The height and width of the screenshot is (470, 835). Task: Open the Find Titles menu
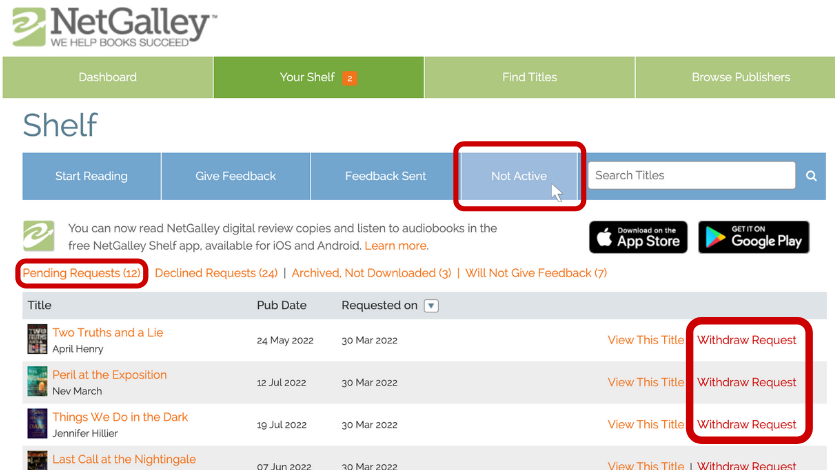529,77
